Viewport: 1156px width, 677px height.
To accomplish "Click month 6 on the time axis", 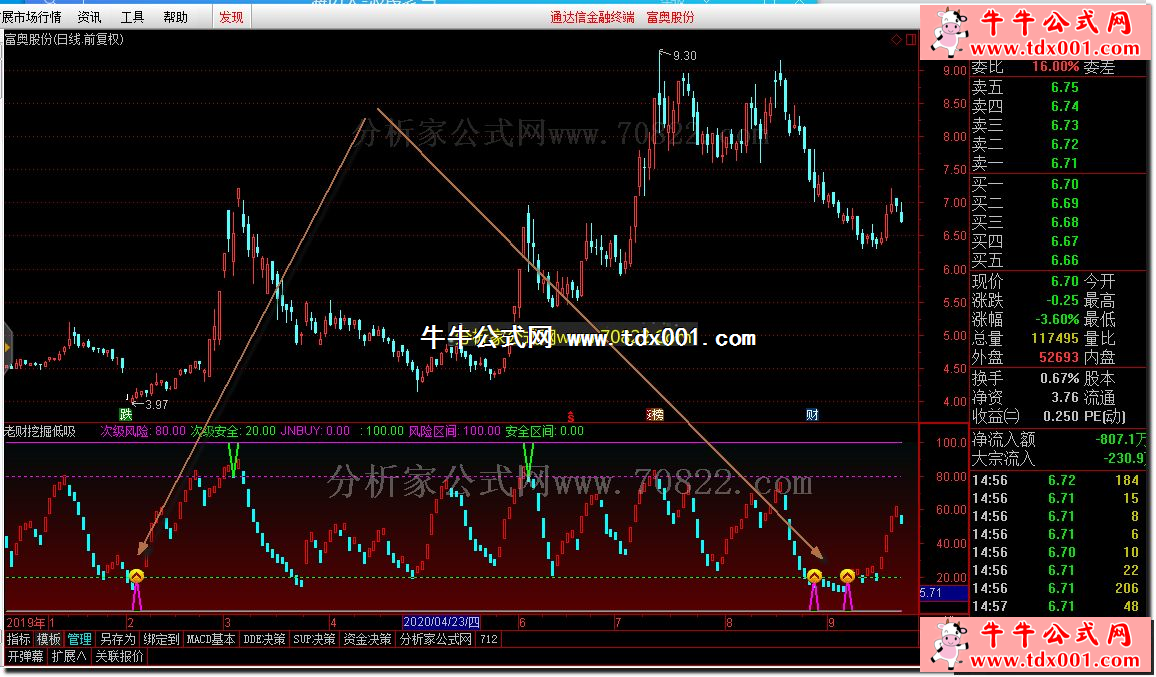I will pos(523,622).
